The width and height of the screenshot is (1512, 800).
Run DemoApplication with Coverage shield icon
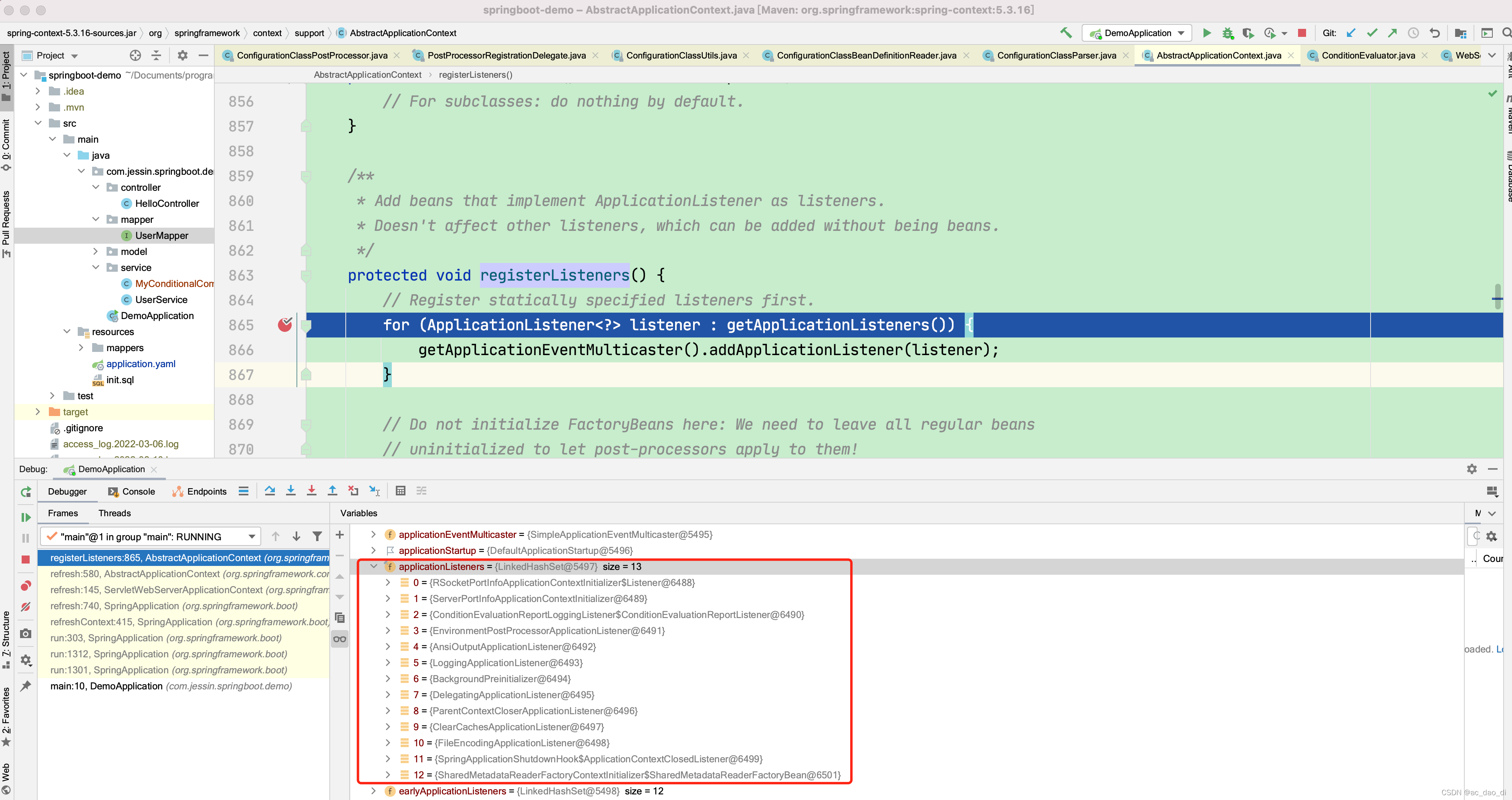click(x=1248, y=33)
